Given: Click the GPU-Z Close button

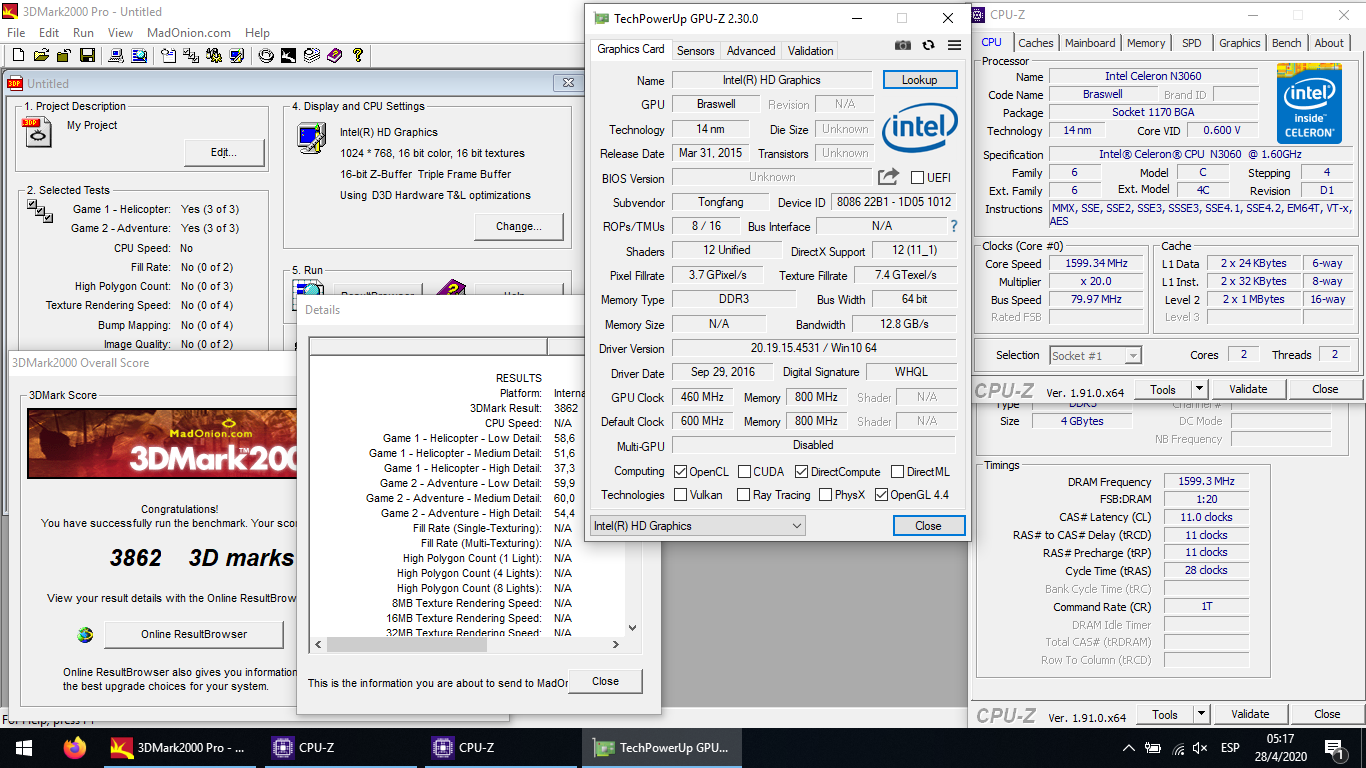Looking at the screenshot, I should (928, 526).
